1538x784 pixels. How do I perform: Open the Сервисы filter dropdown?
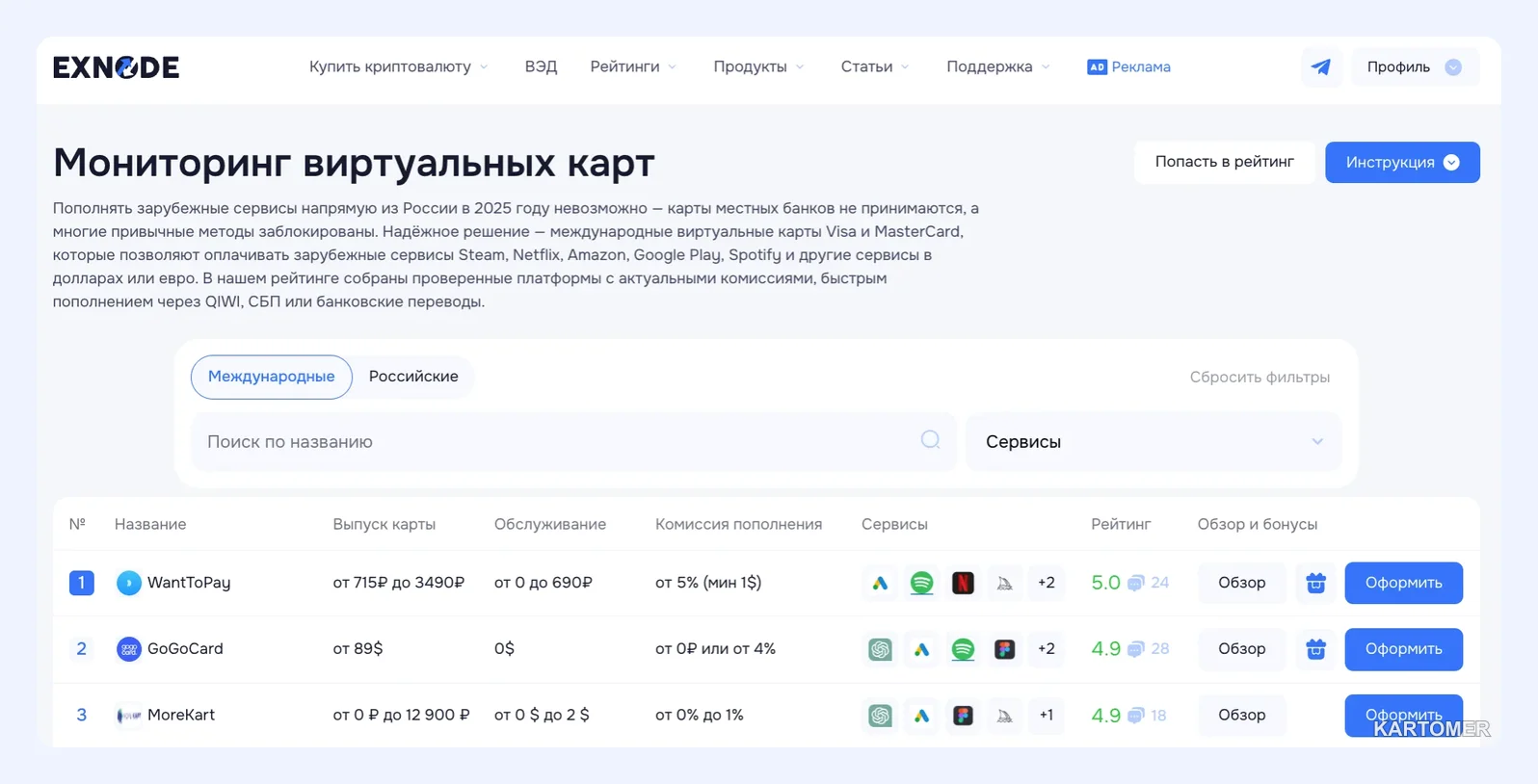[1153, 442]
